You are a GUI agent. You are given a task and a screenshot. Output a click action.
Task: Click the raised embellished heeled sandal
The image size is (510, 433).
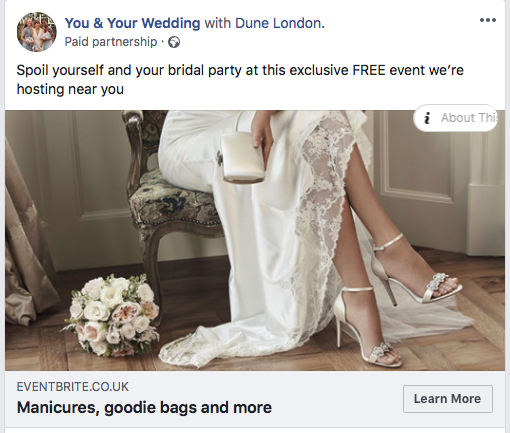pos(416,270)
